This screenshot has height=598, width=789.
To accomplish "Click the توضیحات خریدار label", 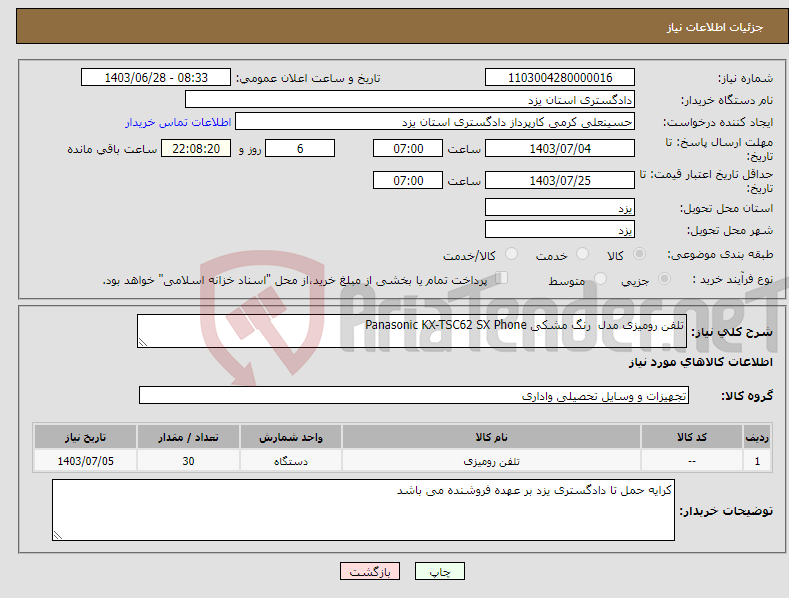I will click(x=726, y=511).
